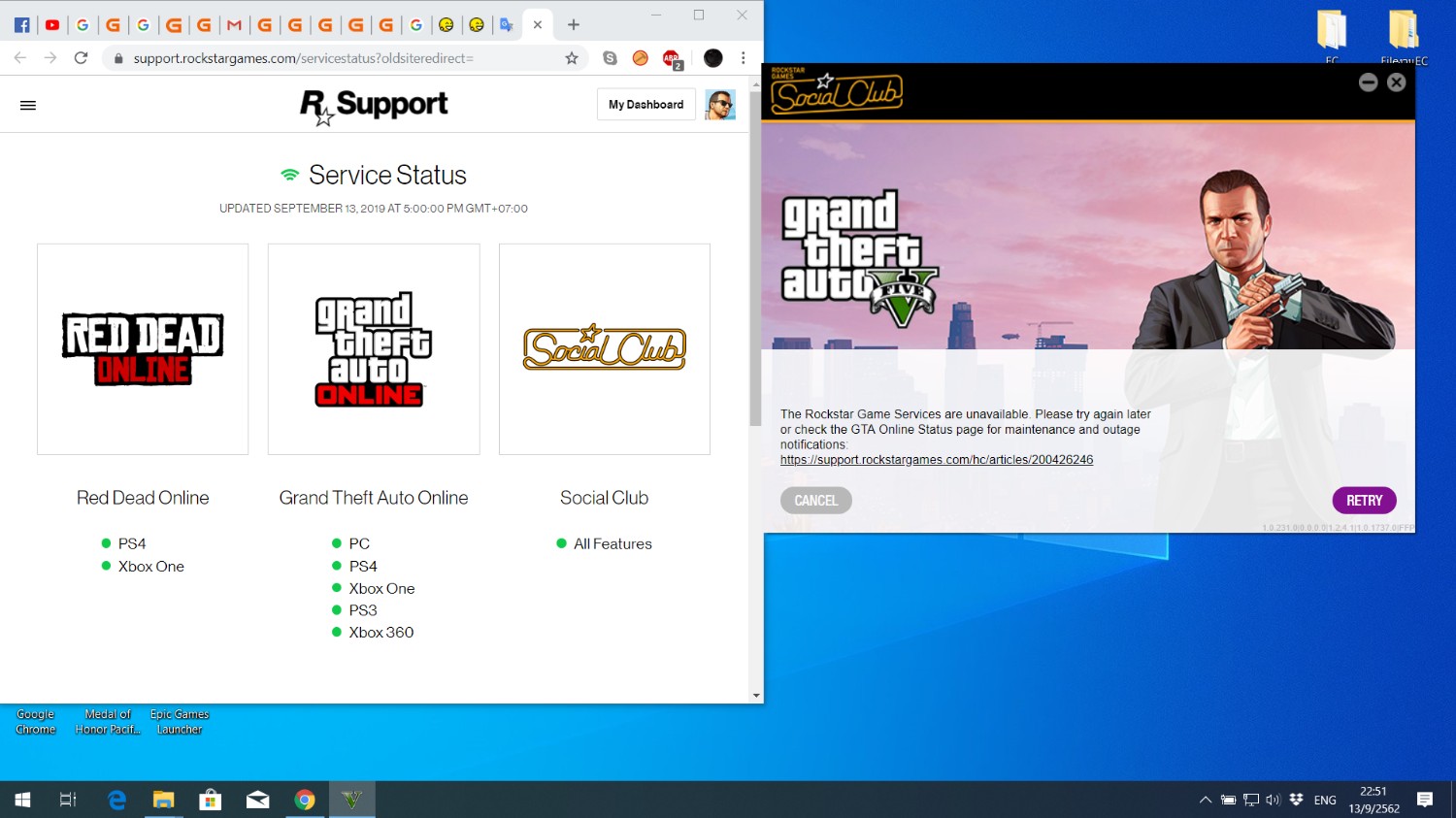Click the 'Social Club' title text
The image size is (1456, 818).
[604, 498]
